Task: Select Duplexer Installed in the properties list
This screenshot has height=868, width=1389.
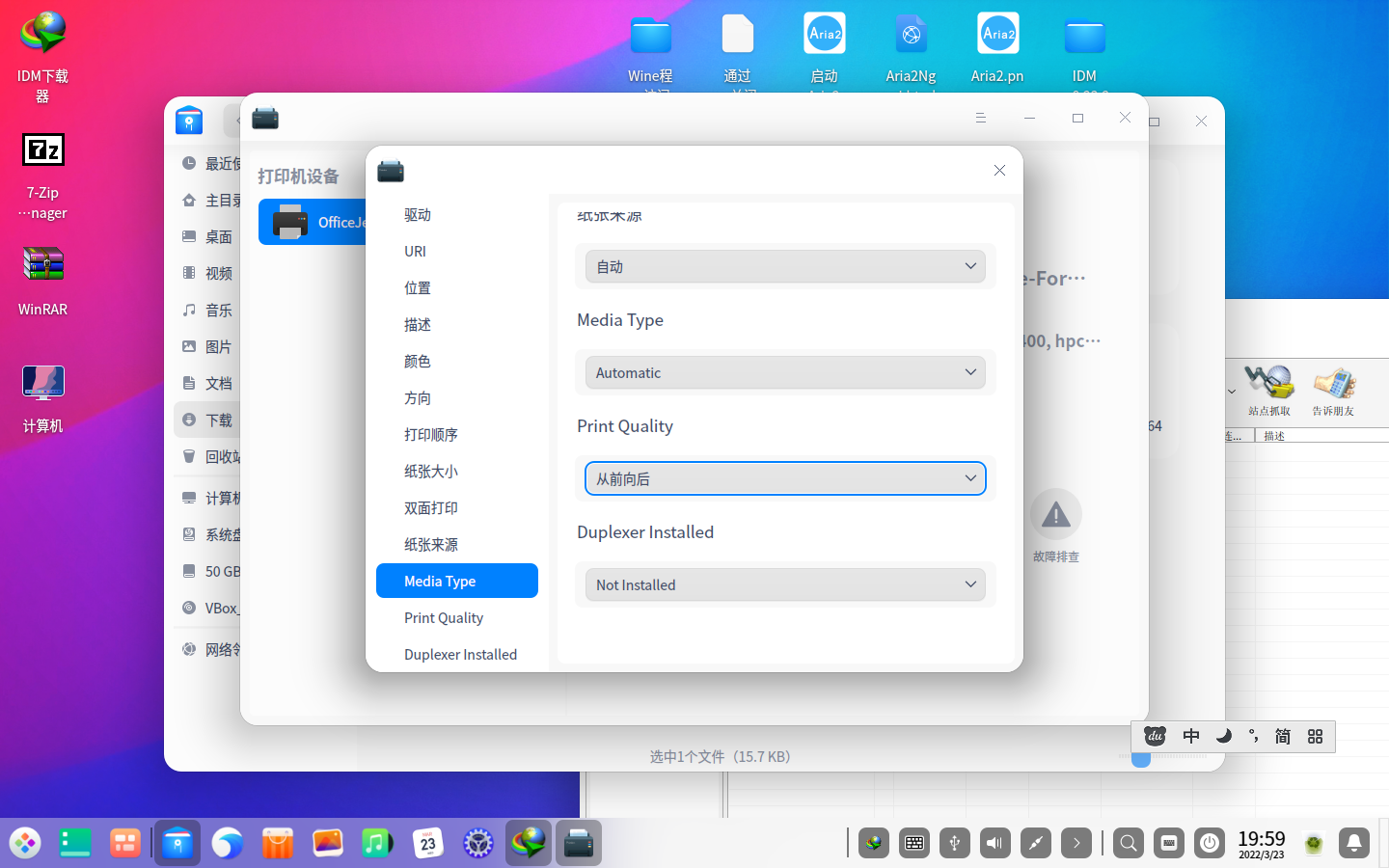Action: tap(457, 655)
